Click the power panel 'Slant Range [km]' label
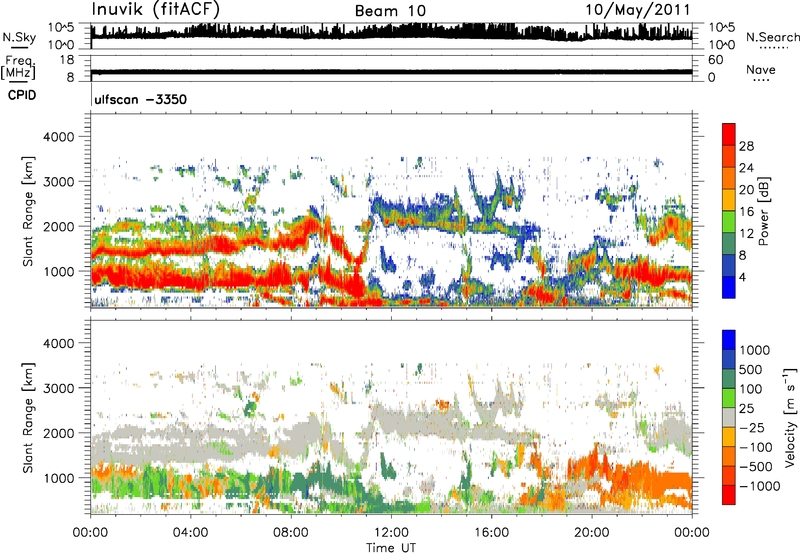Screen dimensions: 800x554 28,211
